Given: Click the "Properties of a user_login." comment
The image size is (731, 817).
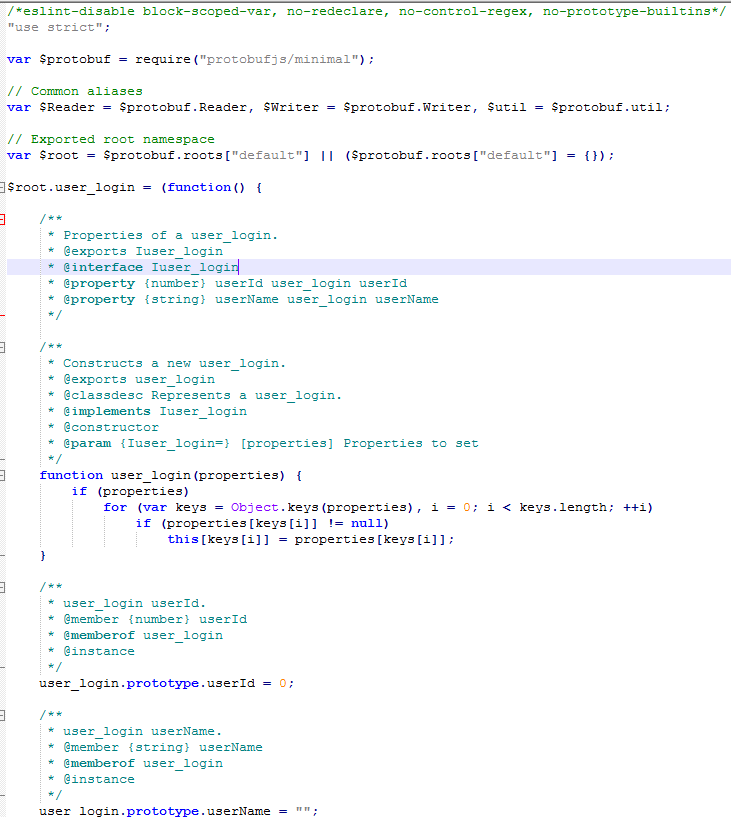Looking at the screenshot, I should pos(170,236).
